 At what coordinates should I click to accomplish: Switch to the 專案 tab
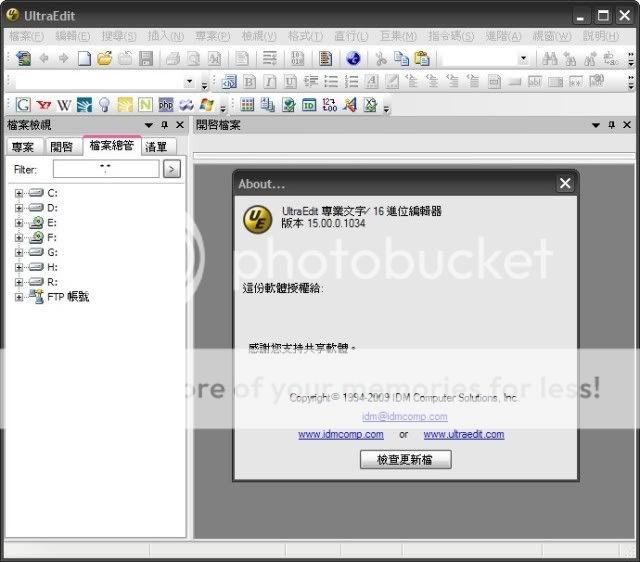(22, 147)
